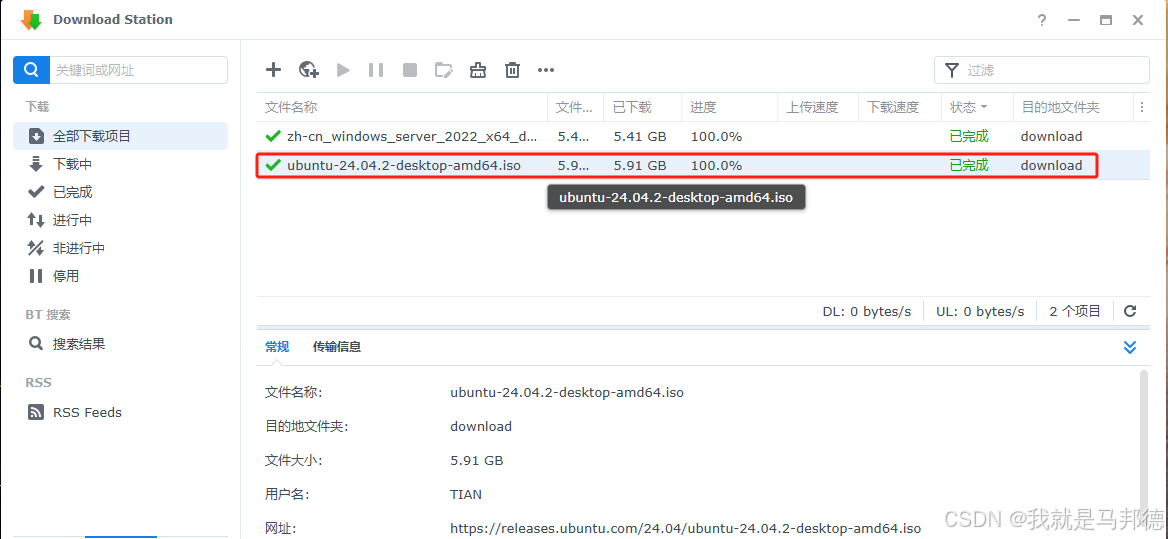Viewport: 1168px width, 539px height.
Task: Select 停用 in the sidebar
Action: (121, 276)
